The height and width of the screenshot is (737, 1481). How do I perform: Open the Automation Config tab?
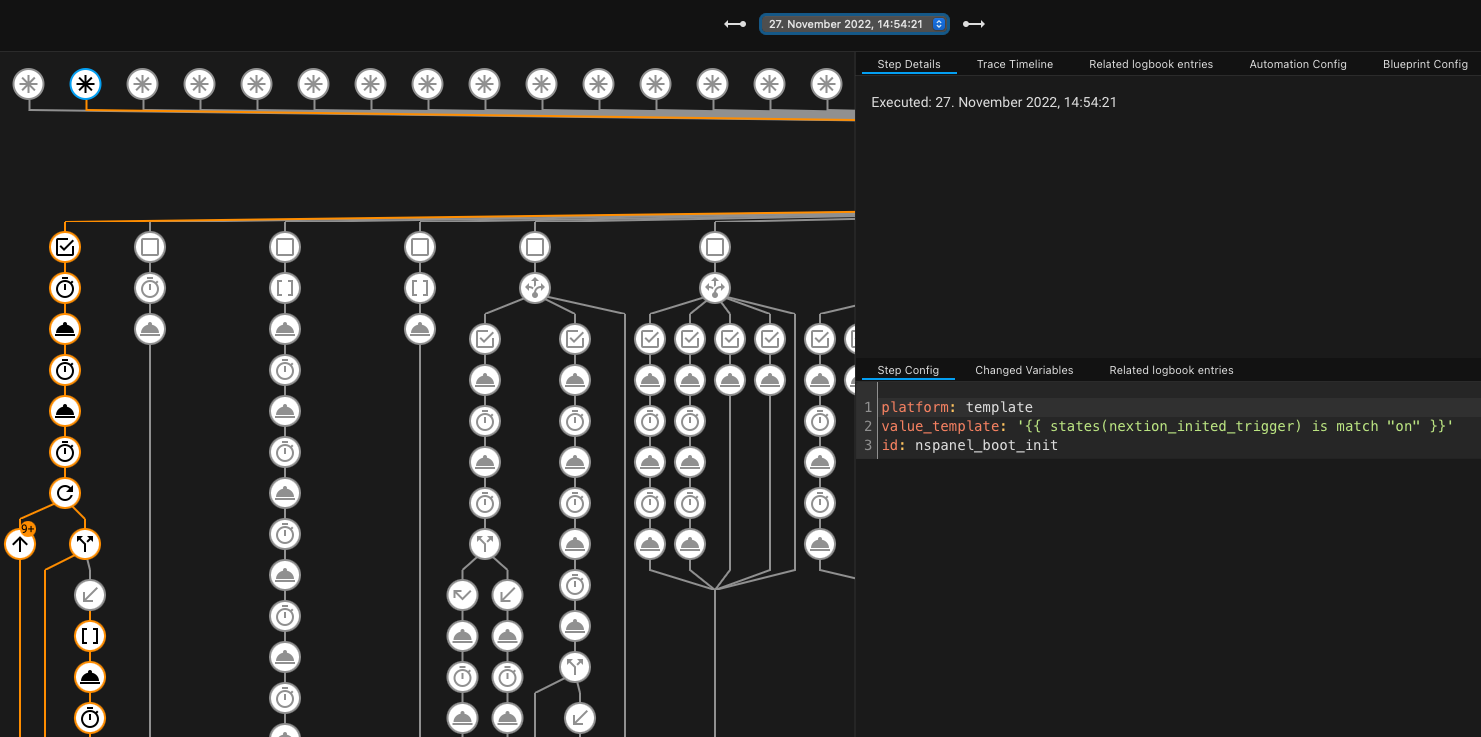coord(1297,64)
